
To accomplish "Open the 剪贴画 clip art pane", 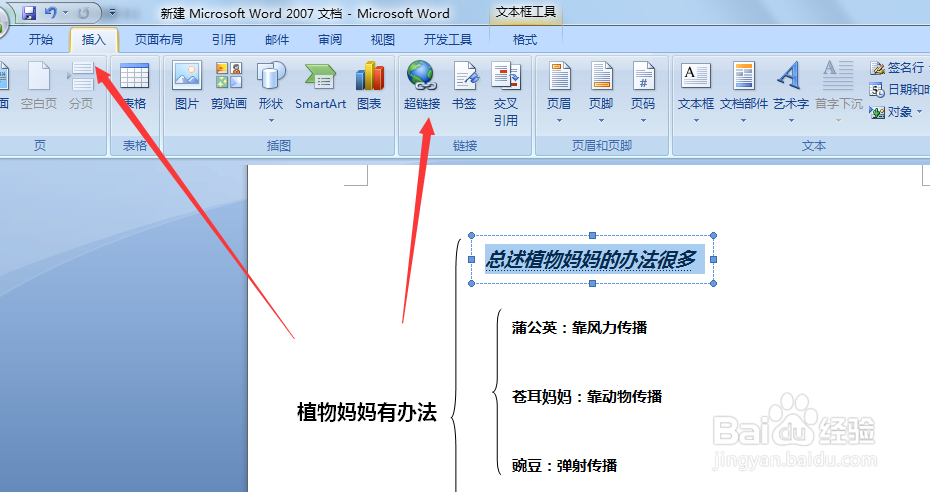I will pos(229,86).
